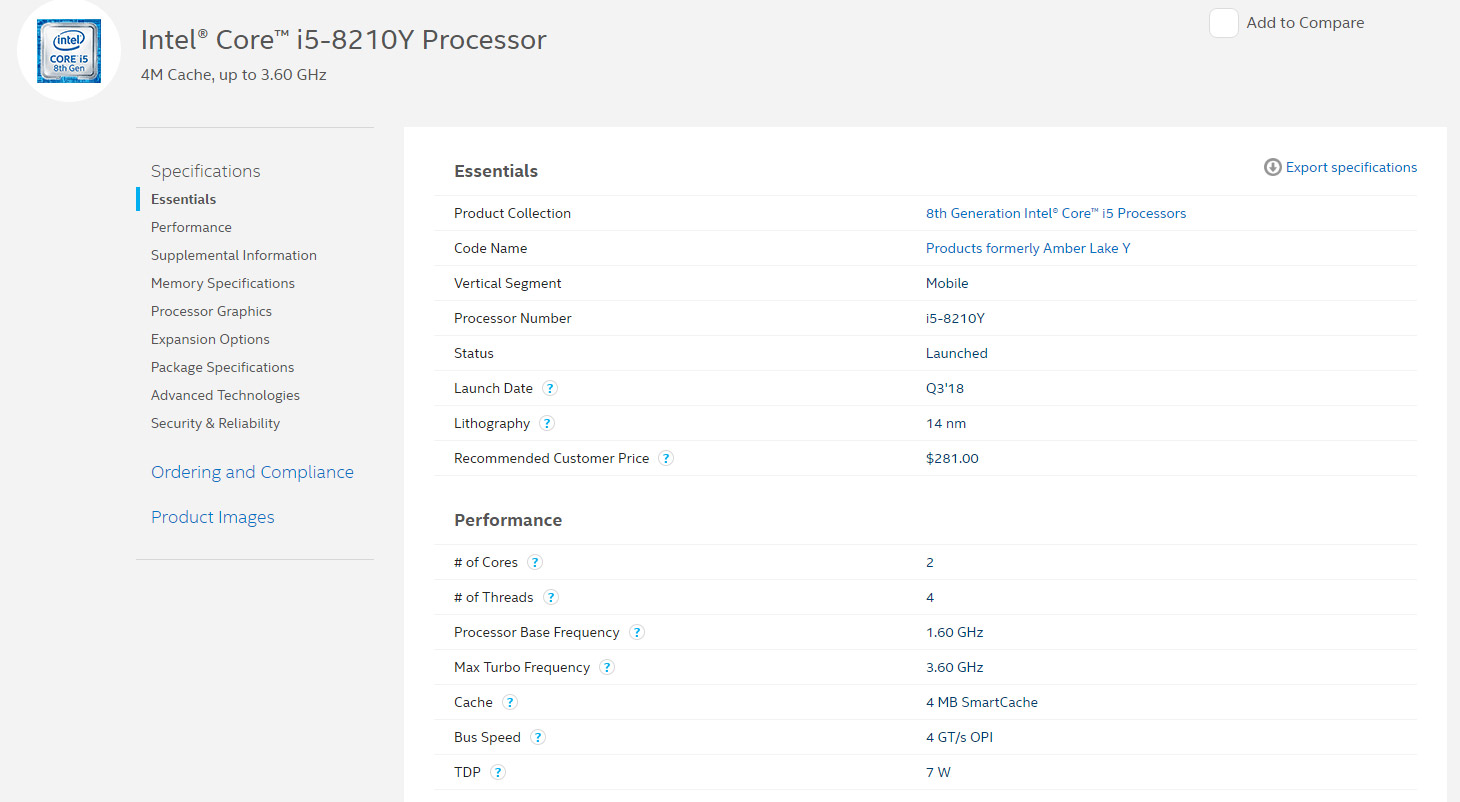Click the Mobile vertical segment value
Viewport: 1460px width, 802px height.
[x=947, y=283]
